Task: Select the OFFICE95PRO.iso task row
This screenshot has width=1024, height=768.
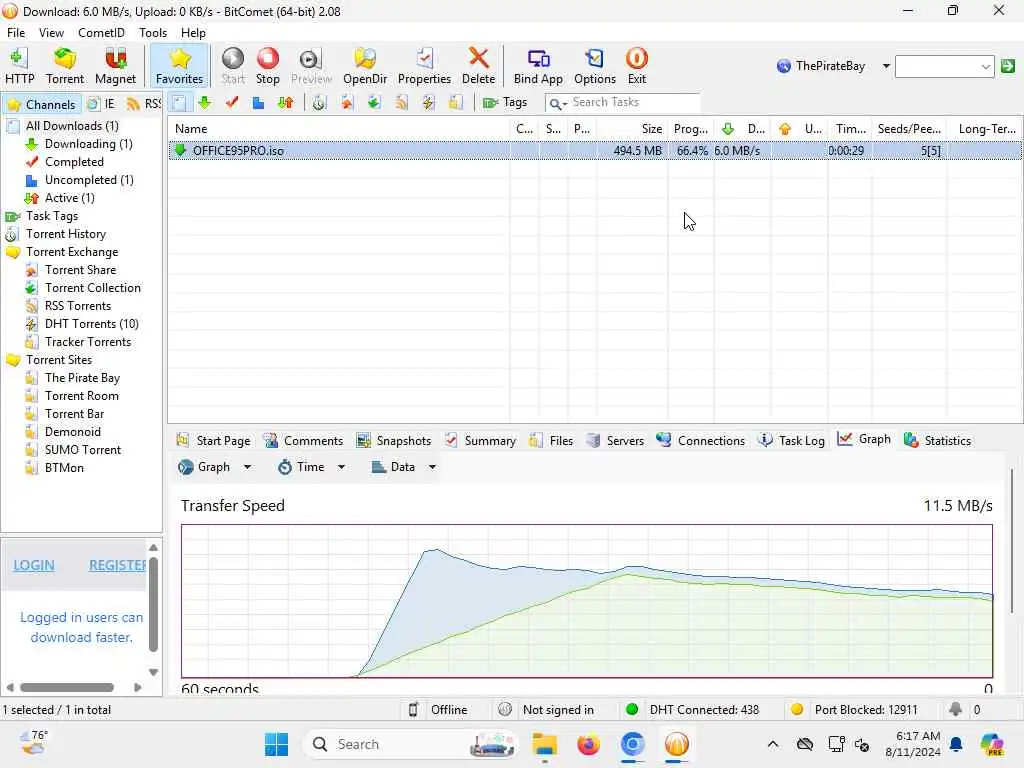Action: (594, 151)
